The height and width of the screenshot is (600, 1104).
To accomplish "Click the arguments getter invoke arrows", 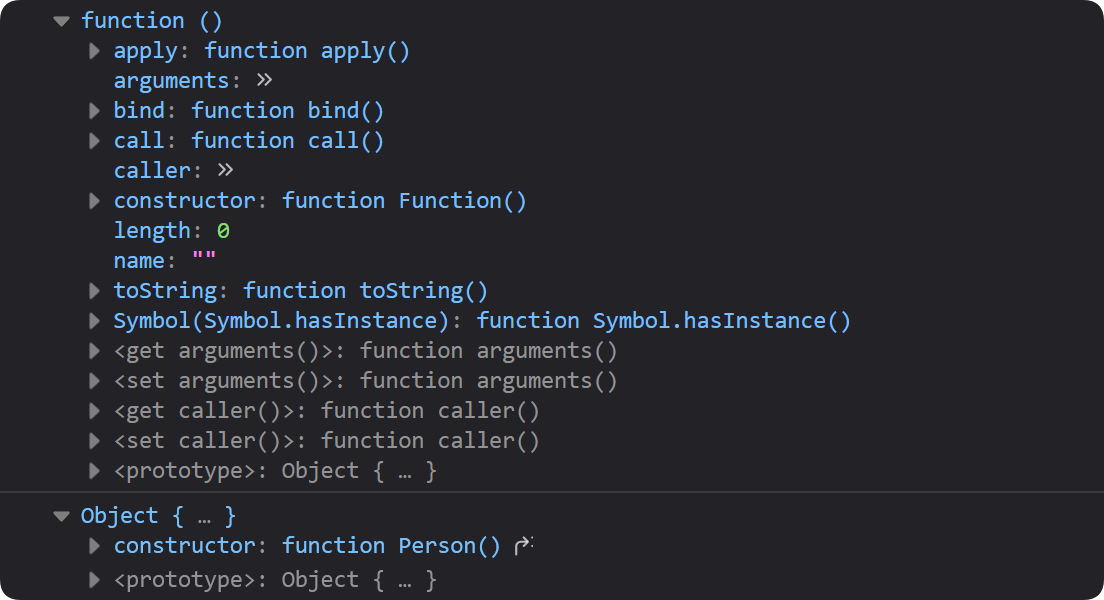I will pos(264,80).
